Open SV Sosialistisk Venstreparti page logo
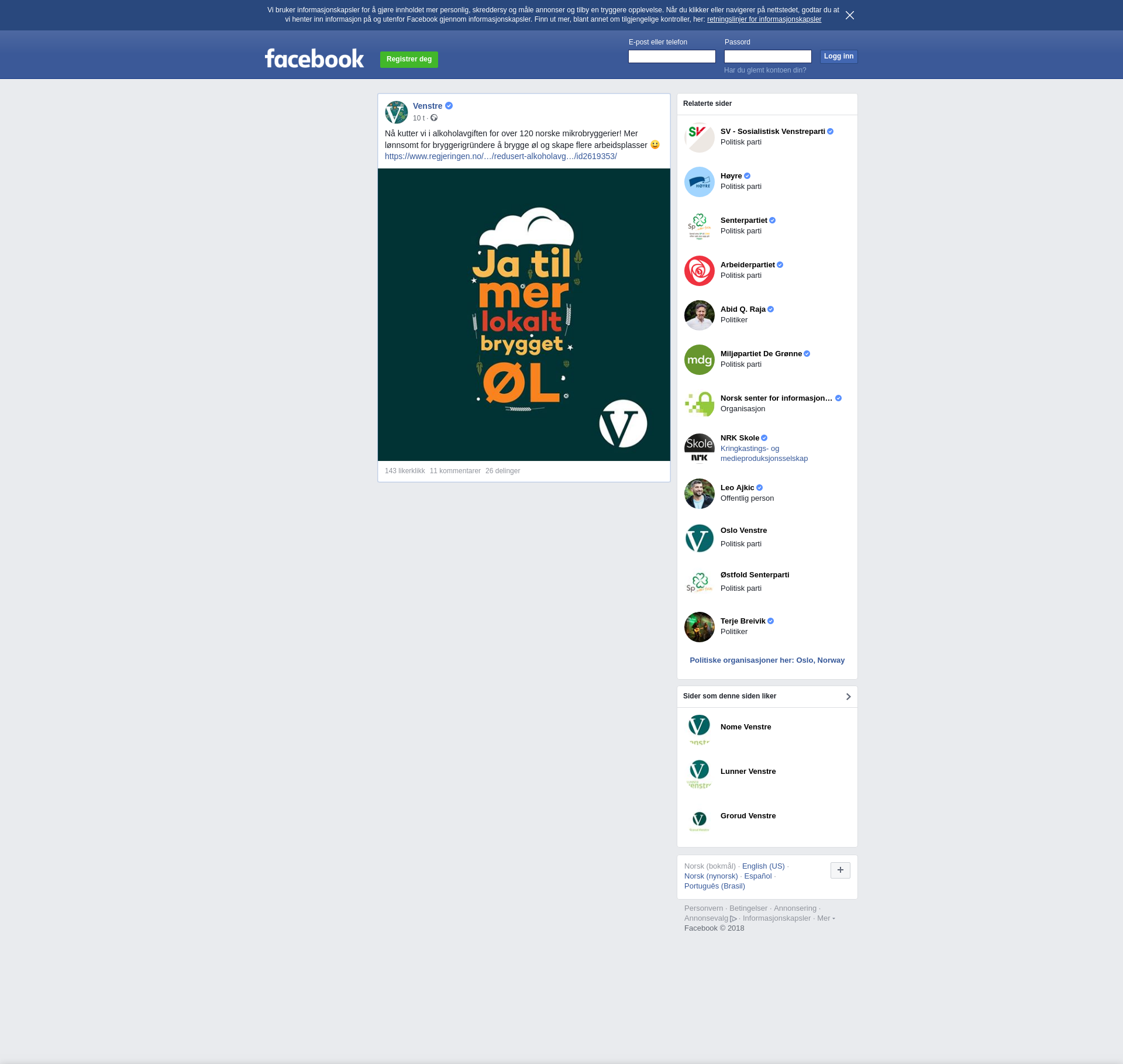This screenshot has width=1123, height=1064. point(700,137)
